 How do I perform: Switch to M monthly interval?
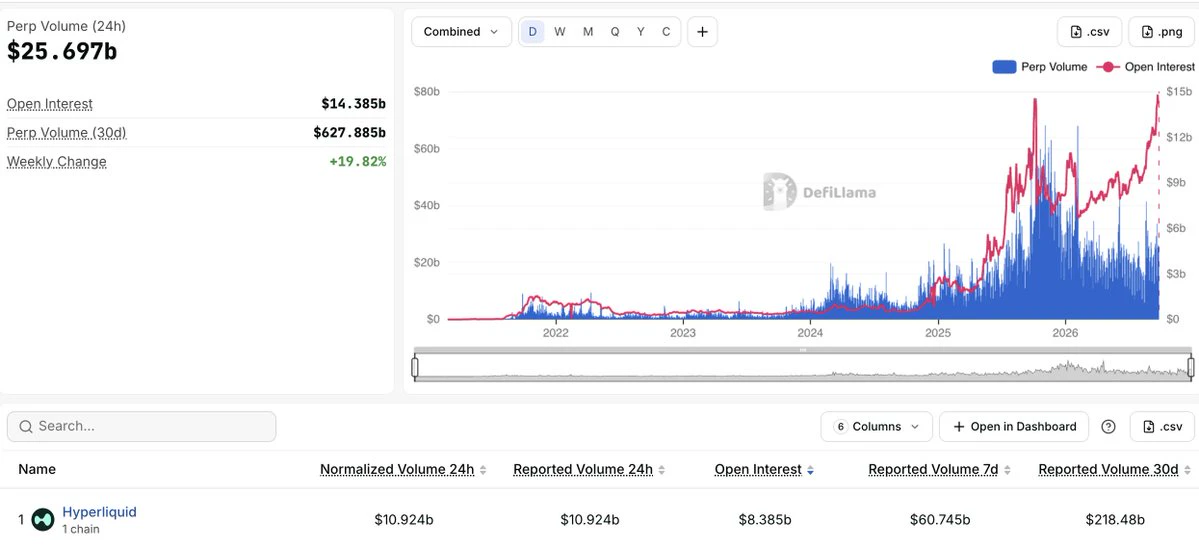tap(587, 32)
